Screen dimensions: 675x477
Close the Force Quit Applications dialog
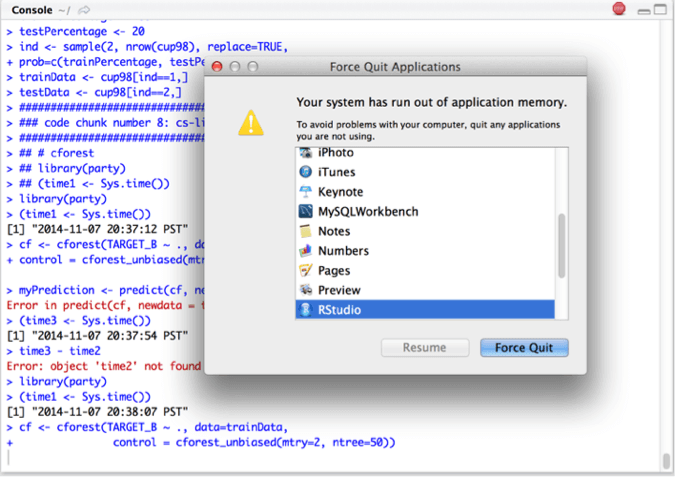point(216,67)
